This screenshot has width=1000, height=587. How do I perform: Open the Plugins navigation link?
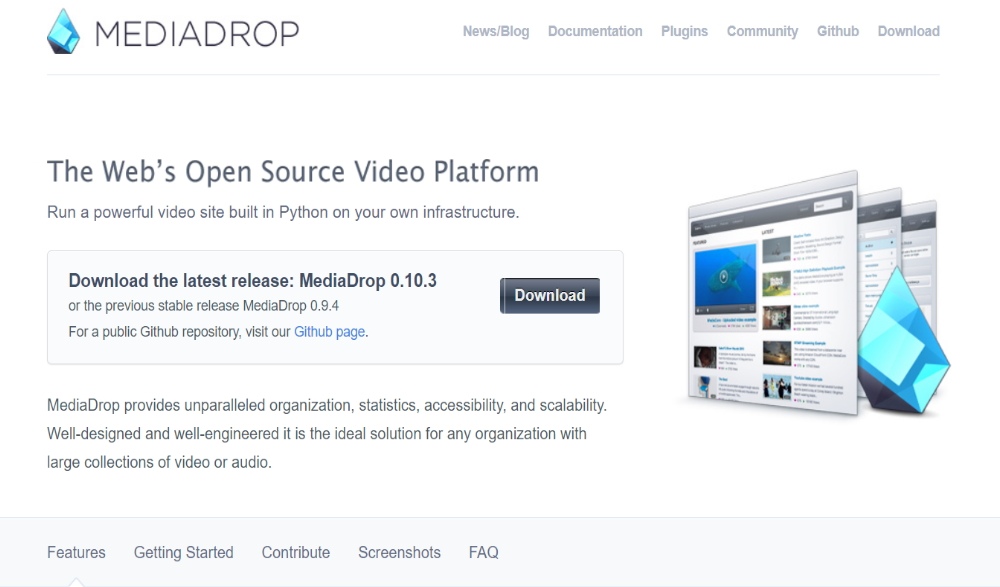pos(684,31)
